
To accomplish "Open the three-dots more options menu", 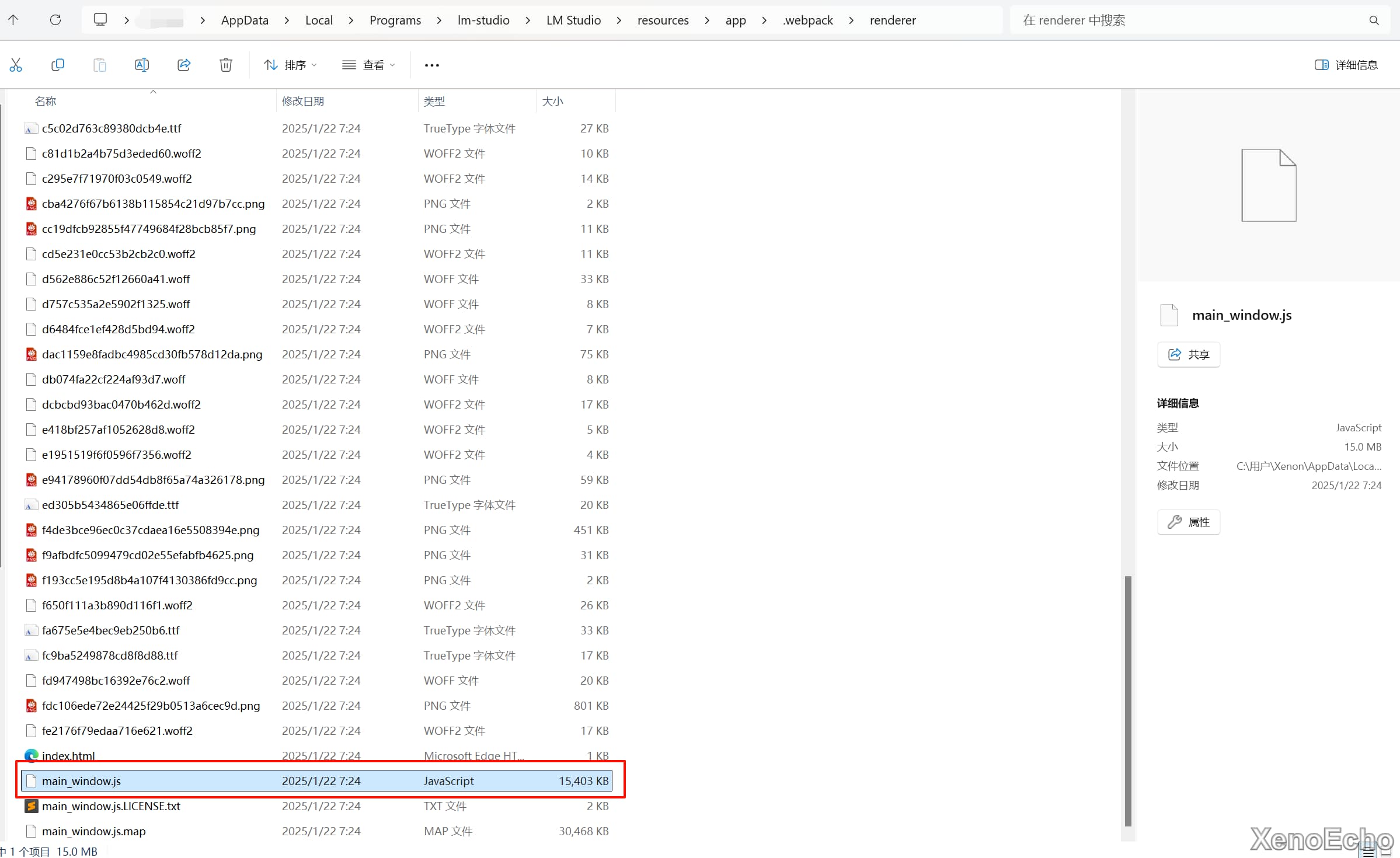I will 432,65.
